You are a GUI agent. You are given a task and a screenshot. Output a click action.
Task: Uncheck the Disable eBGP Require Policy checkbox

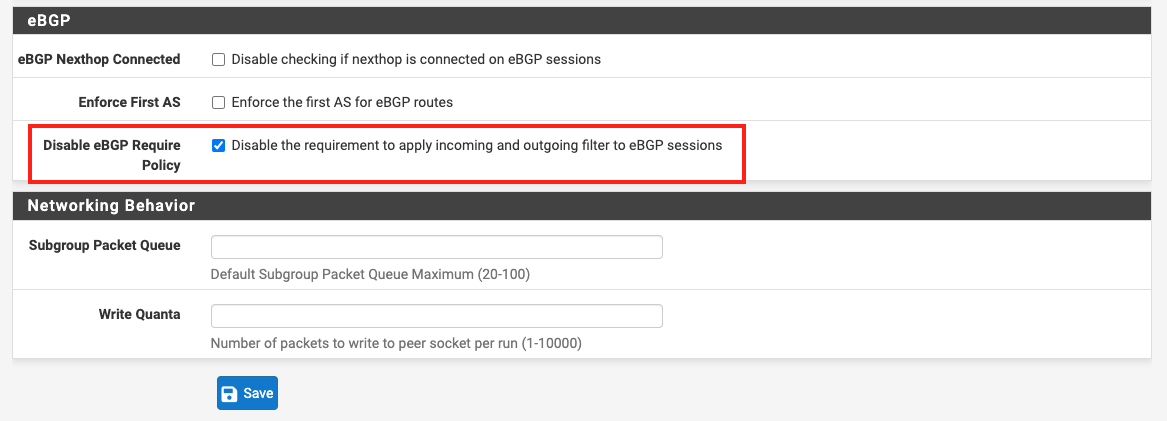[218, 145]
